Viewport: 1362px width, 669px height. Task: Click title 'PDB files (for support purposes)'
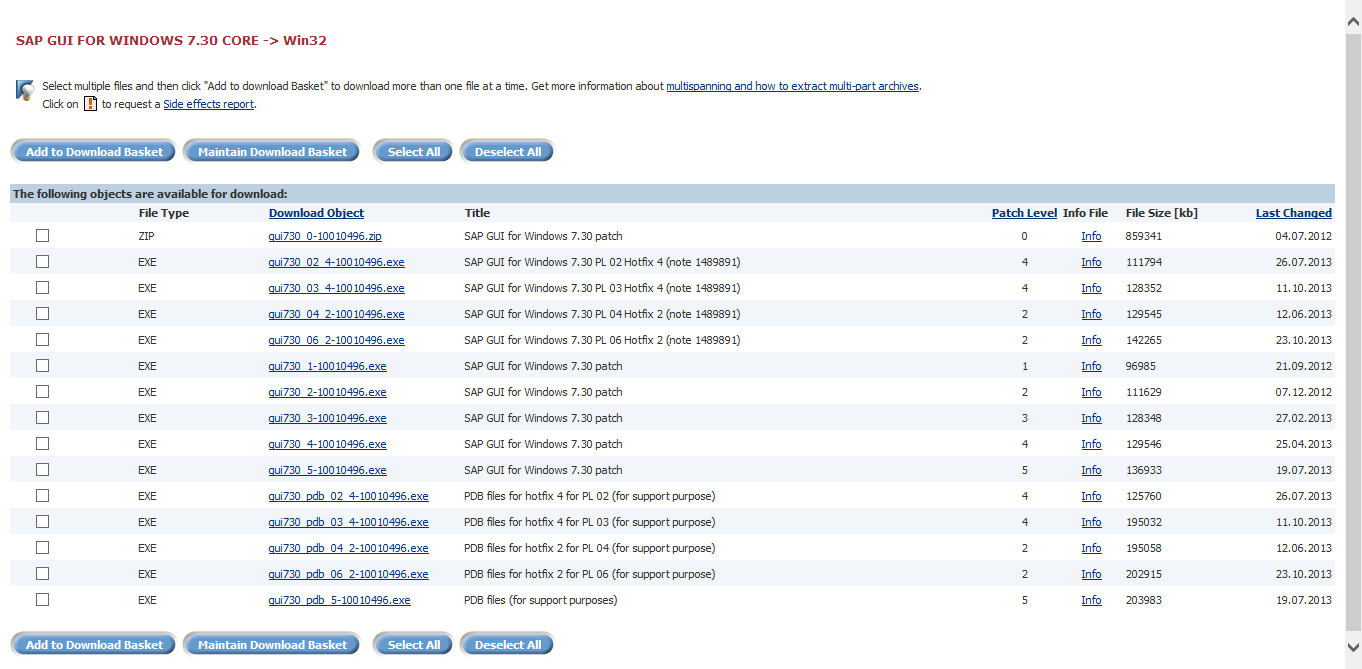pos(541,600)
